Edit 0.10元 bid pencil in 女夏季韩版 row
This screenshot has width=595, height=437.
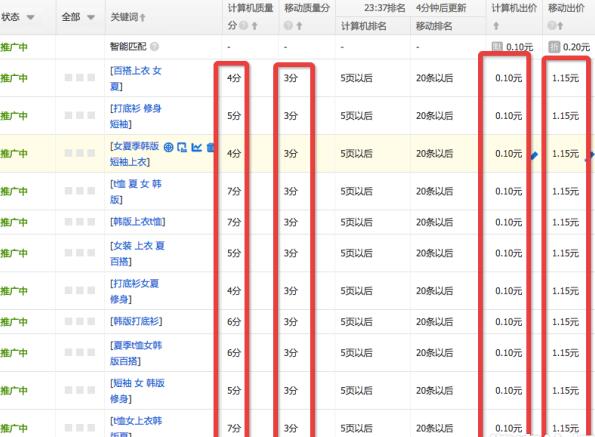point(534,155)
